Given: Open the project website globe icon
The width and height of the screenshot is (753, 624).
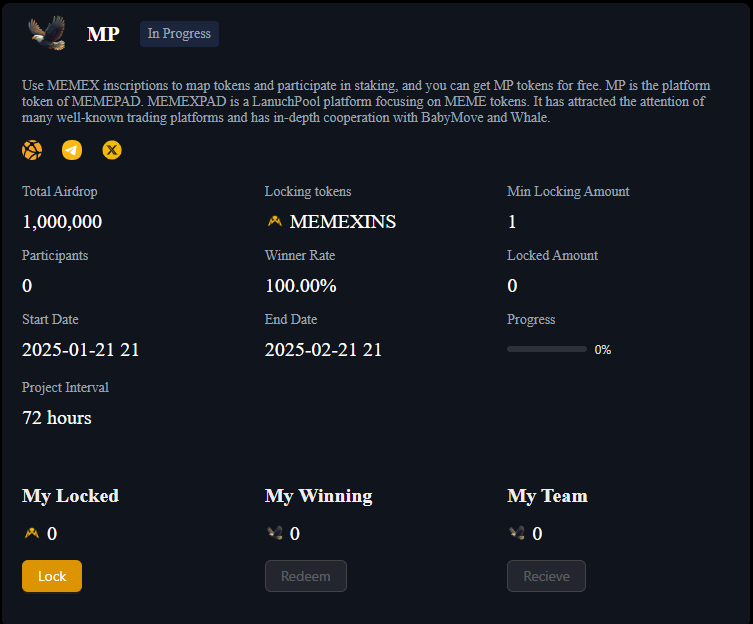Looking at the screenshot, I should (x=32, y=150).
